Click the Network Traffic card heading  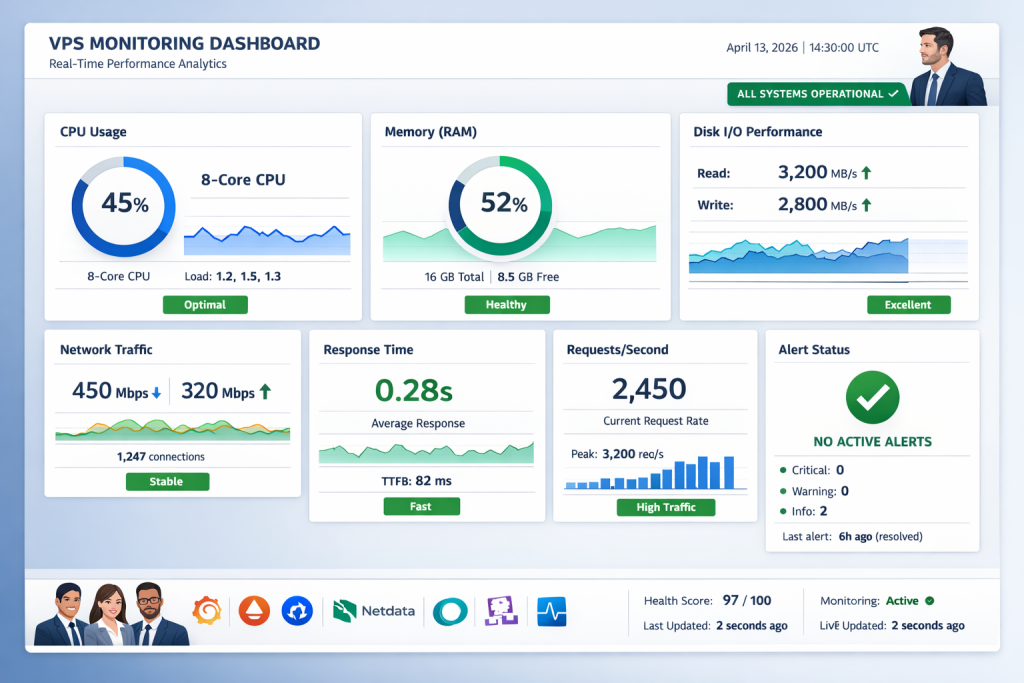pos(106,350)
